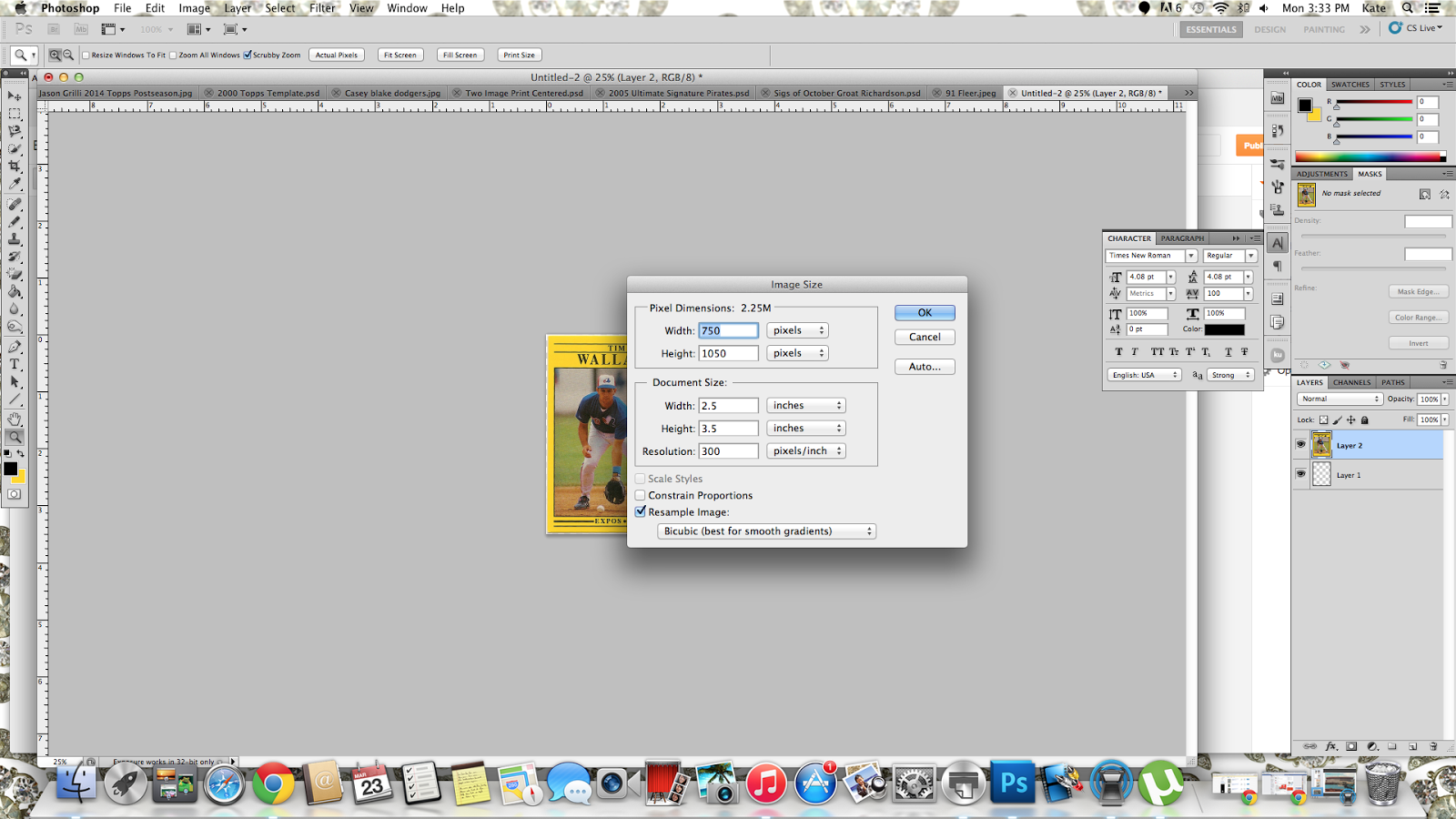Screen dimensions: 1456x819
Task: Open Resolution pixels/inch dropdown
Action: [x=806, y=451]
